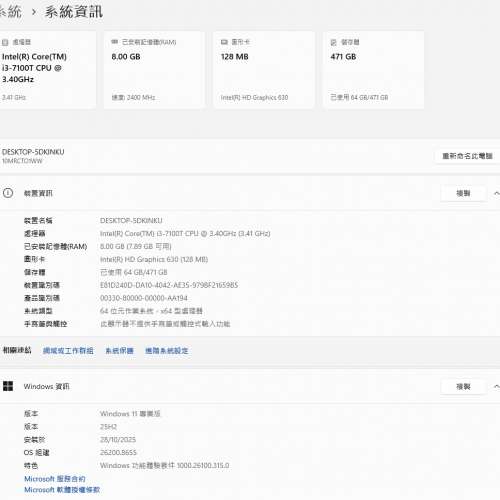Click the Intel(R) HD Graphics 630 (128 MB) row value
The image size is (500, 500).
point(154,259)
